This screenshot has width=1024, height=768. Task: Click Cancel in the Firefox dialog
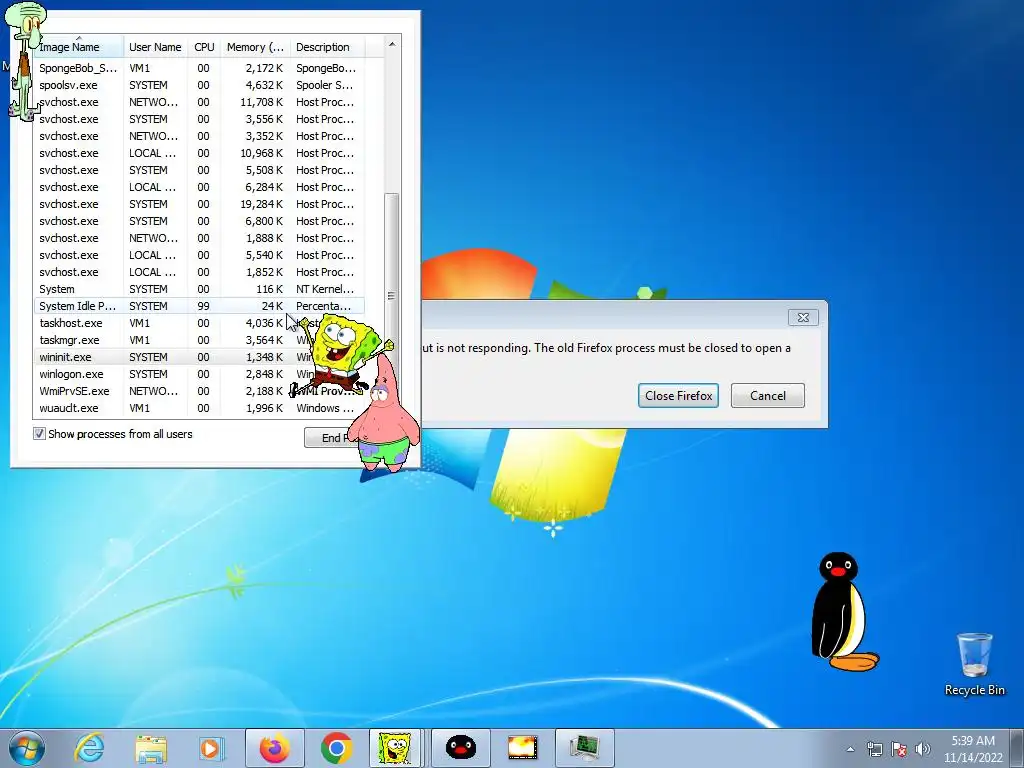click(x=767, y=396)
